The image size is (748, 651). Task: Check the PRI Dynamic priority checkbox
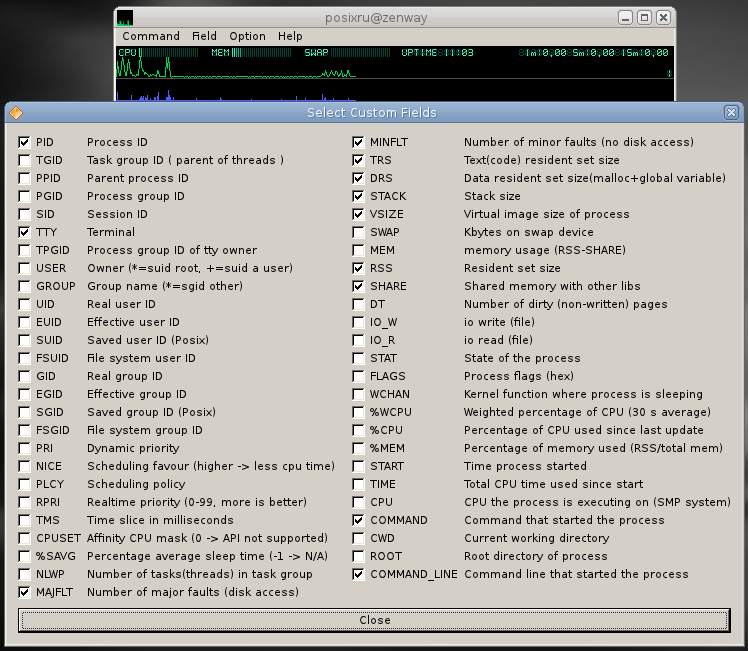(x=24, y=448)
